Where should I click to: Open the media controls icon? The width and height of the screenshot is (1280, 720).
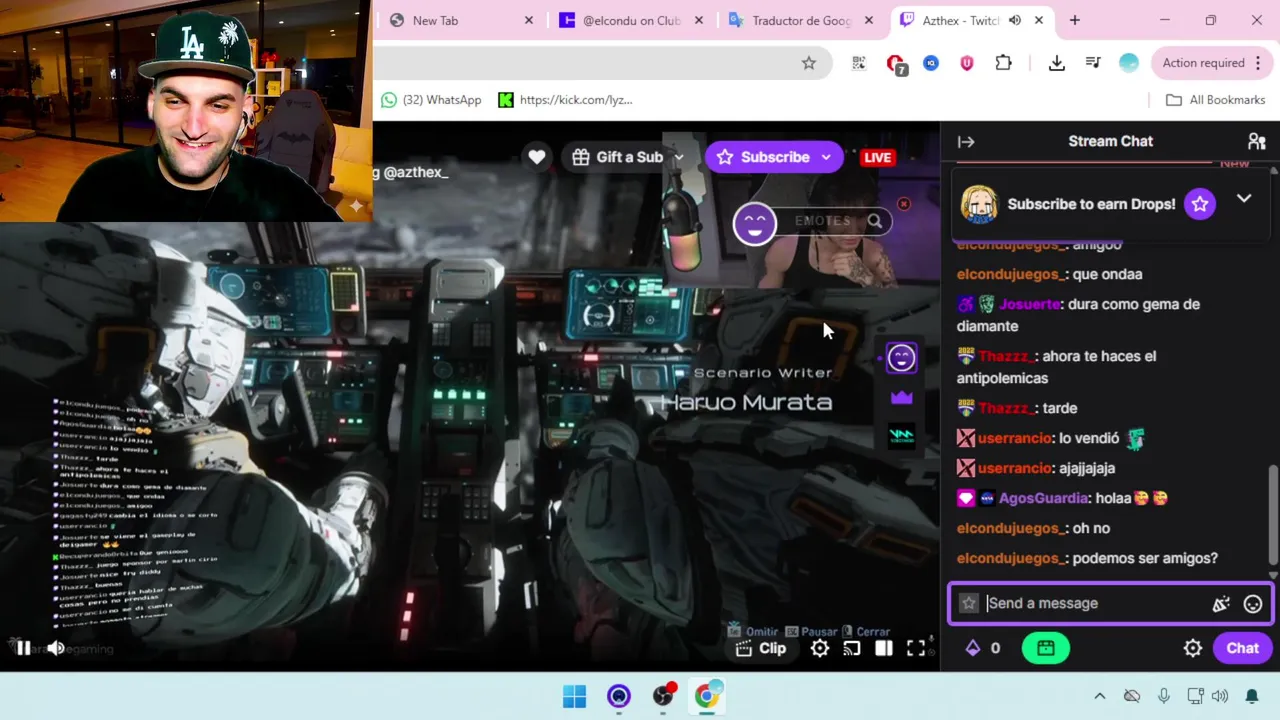pyautogui.click(x=1093, y=63)
